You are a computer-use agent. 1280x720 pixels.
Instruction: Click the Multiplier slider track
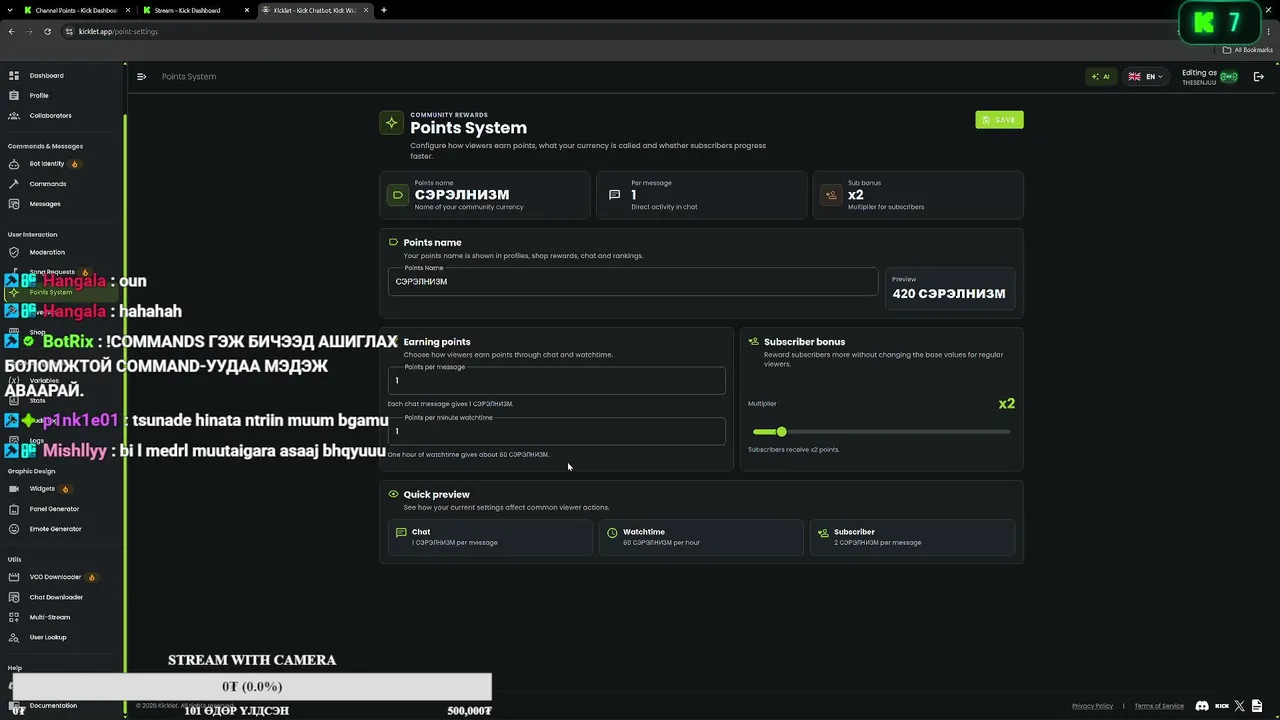[x=881, y=432]
